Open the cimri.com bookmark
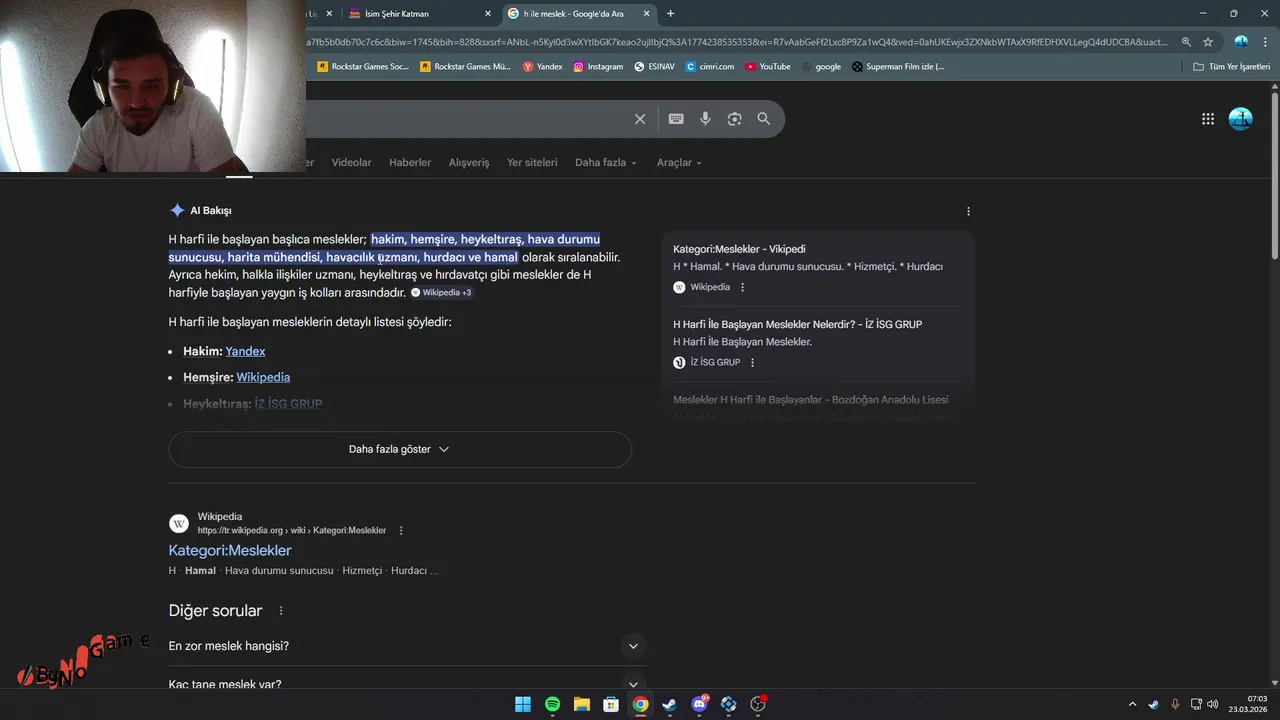 point(710,67)
